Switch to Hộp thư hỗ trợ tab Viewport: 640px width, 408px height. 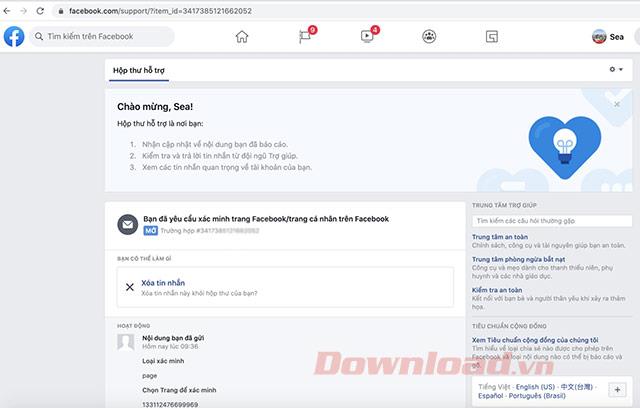[139, 71]
